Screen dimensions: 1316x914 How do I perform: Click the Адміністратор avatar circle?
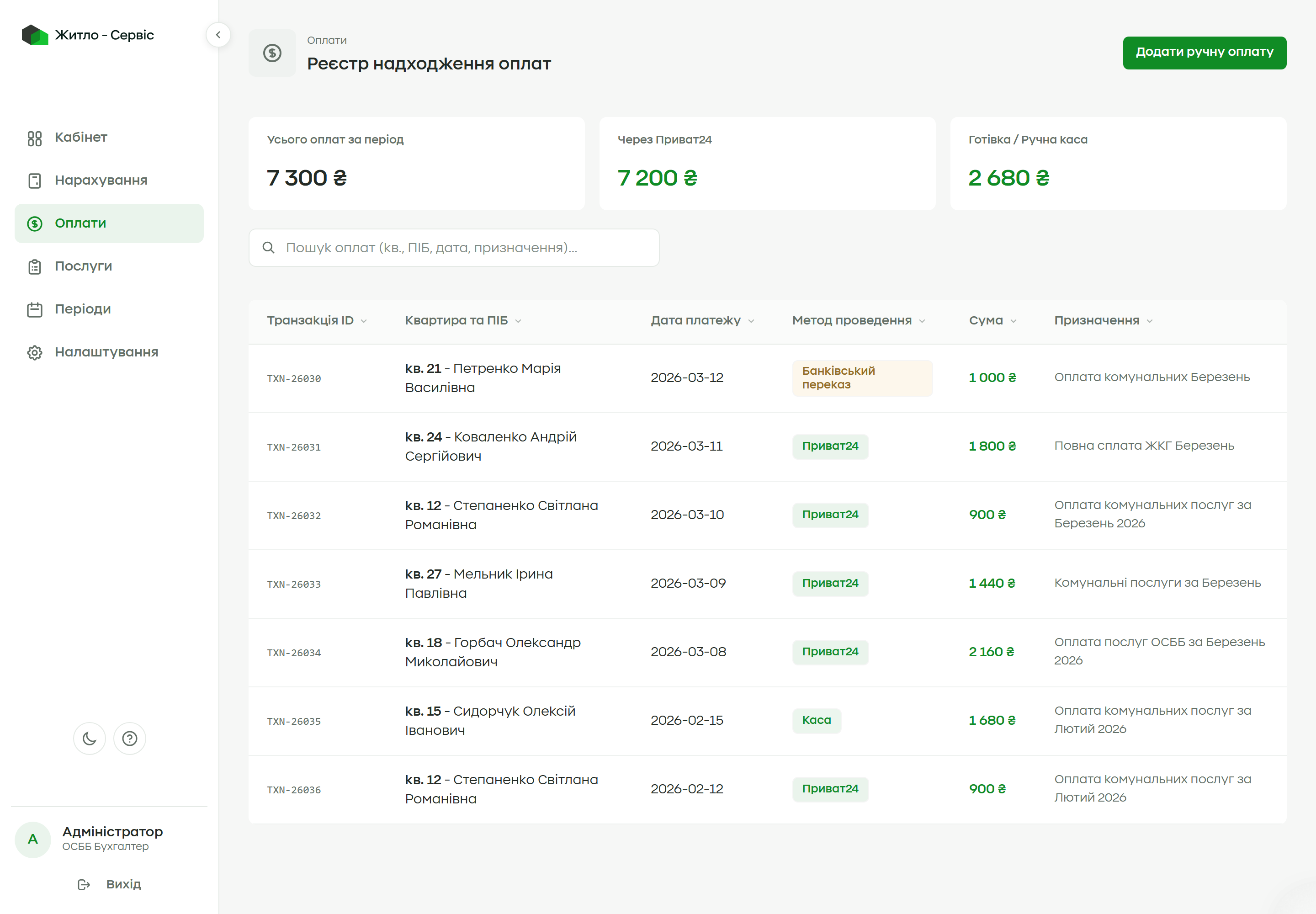coord(32,839)
